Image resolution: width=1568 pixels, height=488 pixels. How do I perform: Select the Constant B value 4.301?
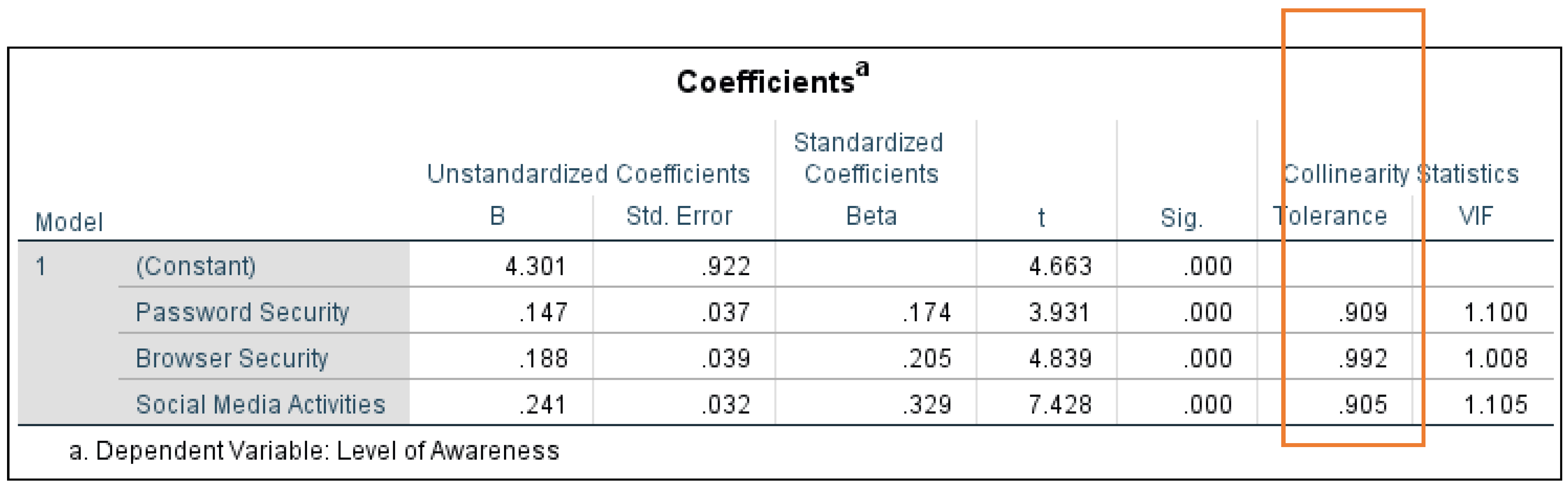click(x=535, y=266)
